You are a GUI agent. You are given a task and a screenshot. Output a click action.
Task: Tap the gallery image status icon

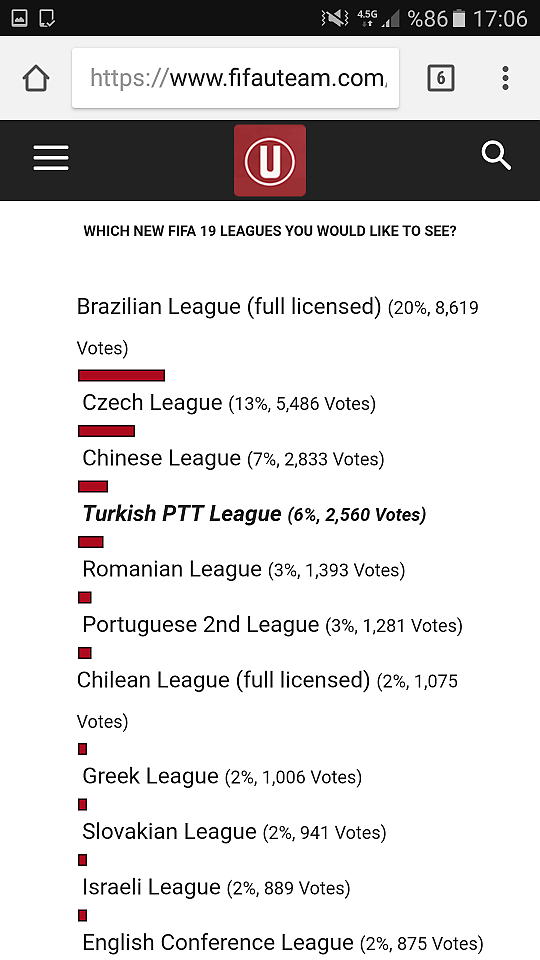pyautogui.click(x=20, y=18)
